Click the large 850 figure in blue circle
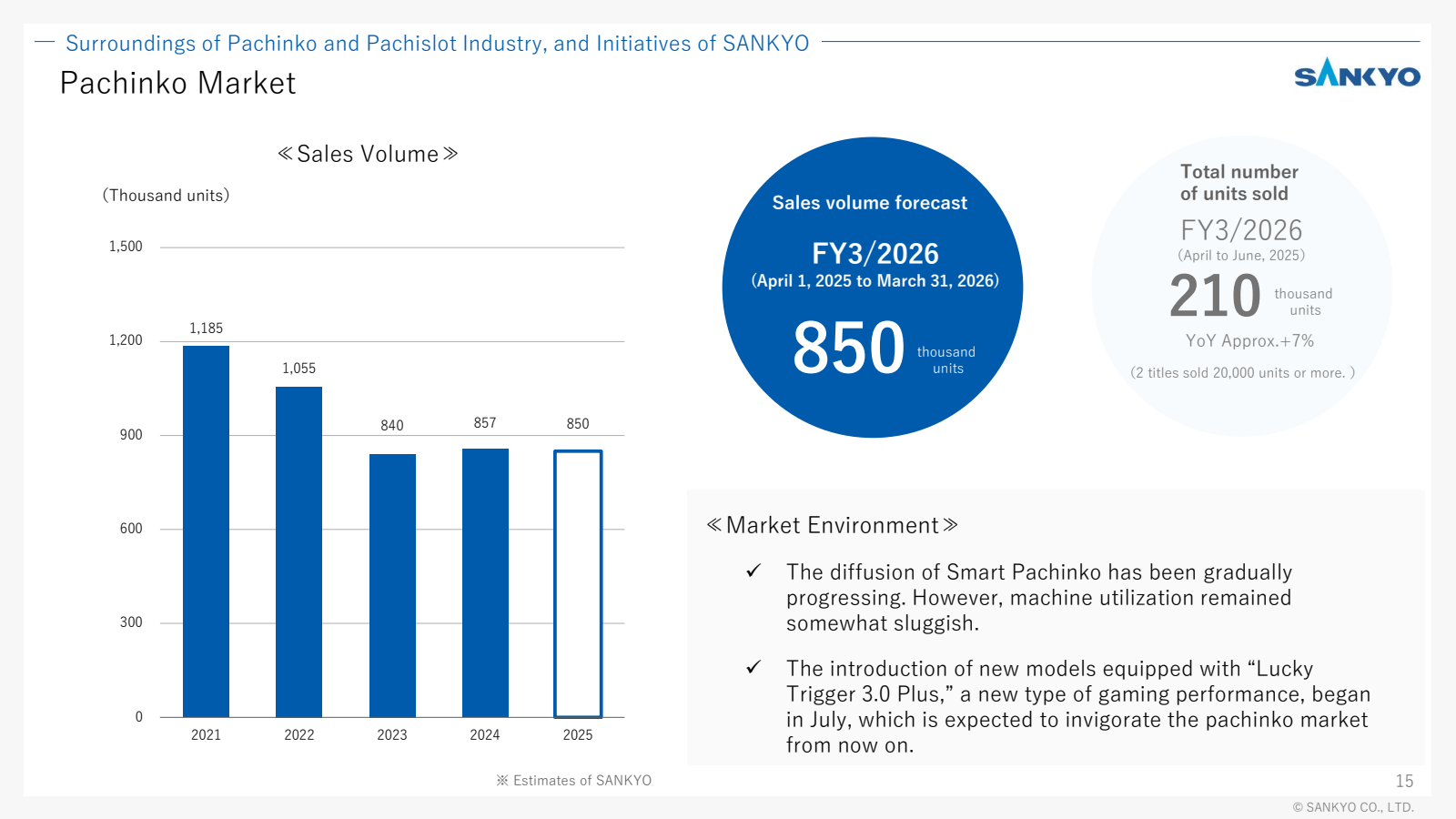Screen dimensions: 1456x819 (848, 348)
